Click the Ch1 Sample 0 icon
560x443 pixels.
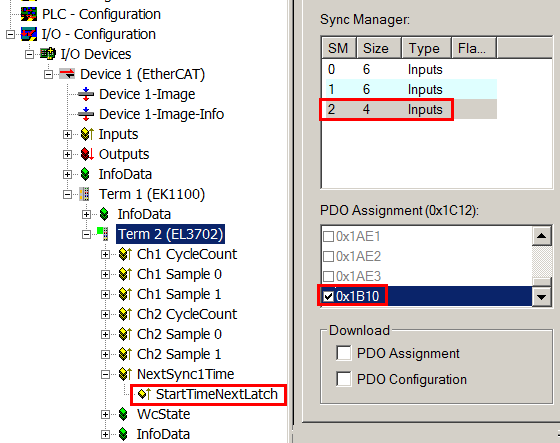[x=125, y=274]
